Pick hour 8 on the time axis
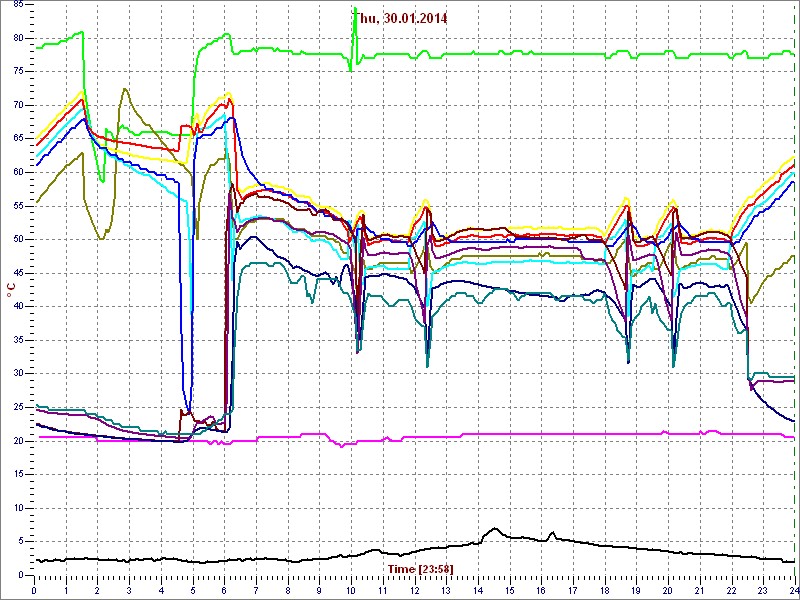The image size is (800, 600). pos(287,590)
